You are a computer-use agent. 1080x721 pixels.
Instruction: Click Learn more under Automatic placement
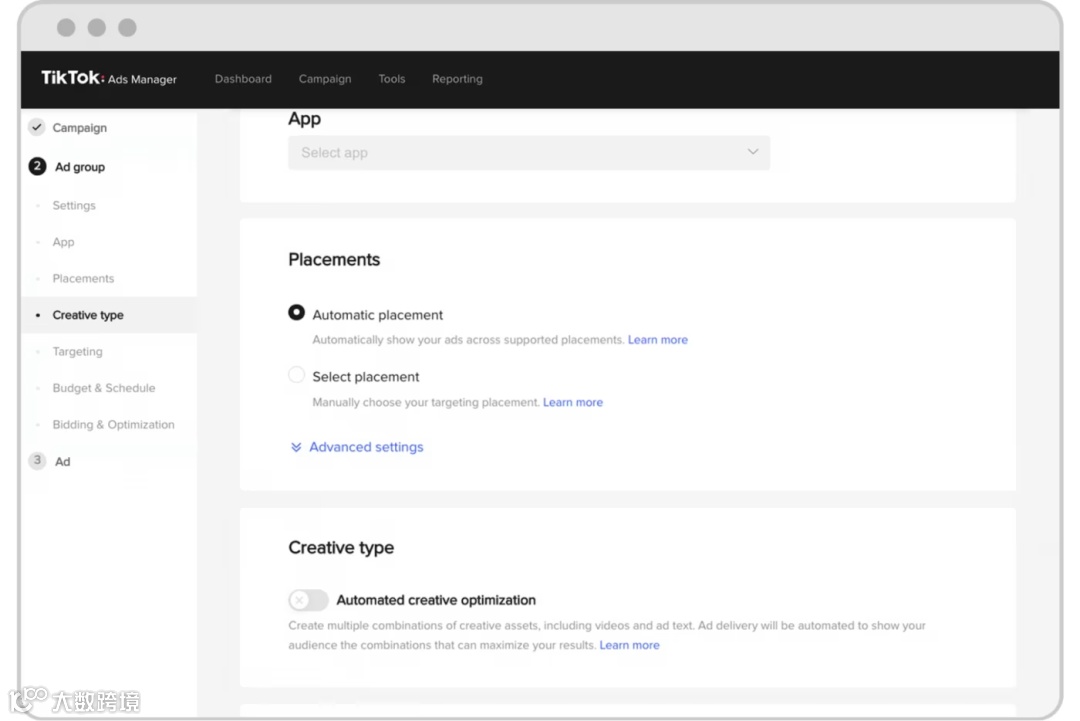(658, 340)
